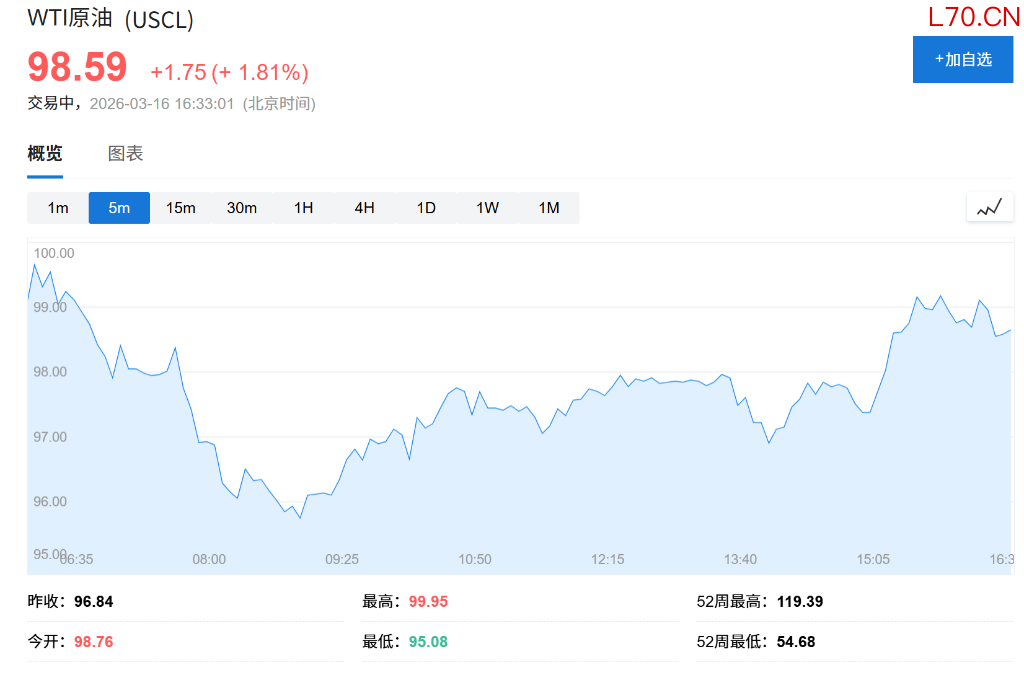Viewport: 1024px width, 673px height.
Task: Open the 概览 overview tab
Action: pyautogui.click(x=45, y=154)
